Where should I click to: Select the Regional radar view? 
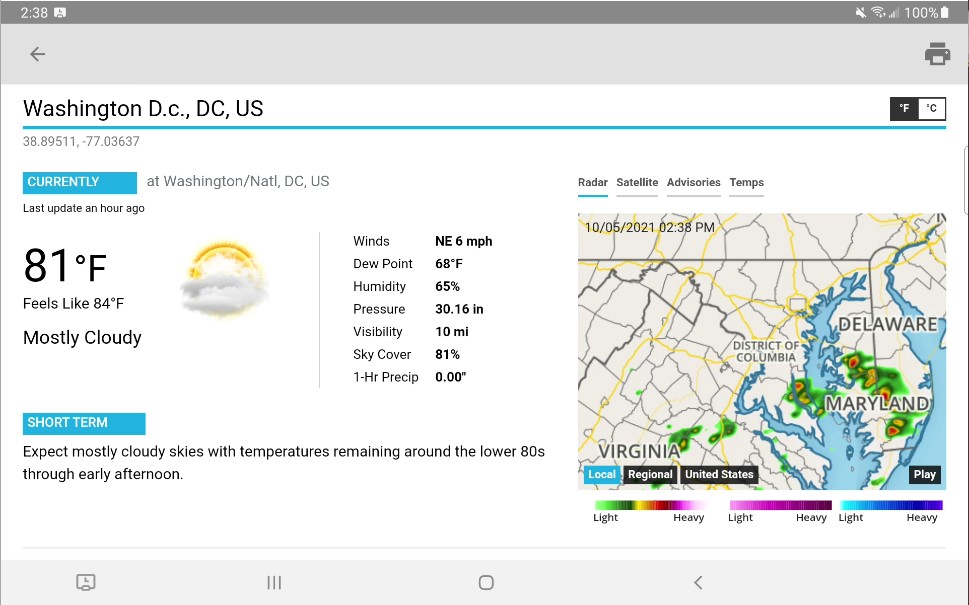coord(650,475)
